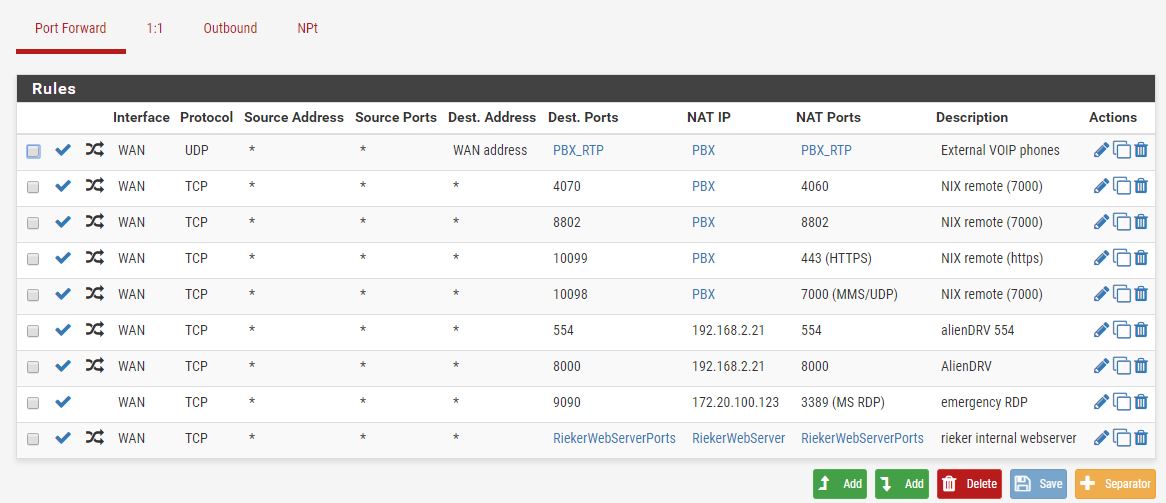Click pencil icon for alienDRV 554 rule
The image size is (1166, 503).
[1101, 331]
